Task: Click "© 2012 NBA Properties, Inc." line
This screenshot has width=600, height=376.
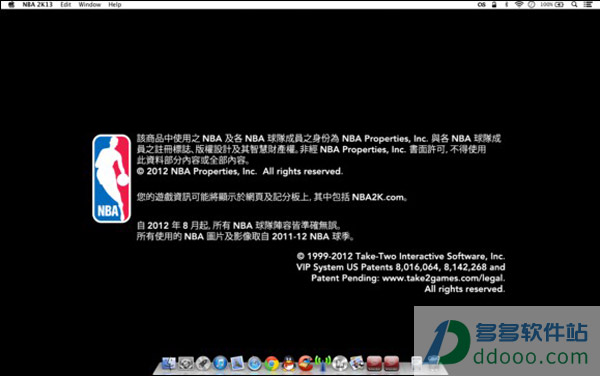Action: (x=240, y=171)
